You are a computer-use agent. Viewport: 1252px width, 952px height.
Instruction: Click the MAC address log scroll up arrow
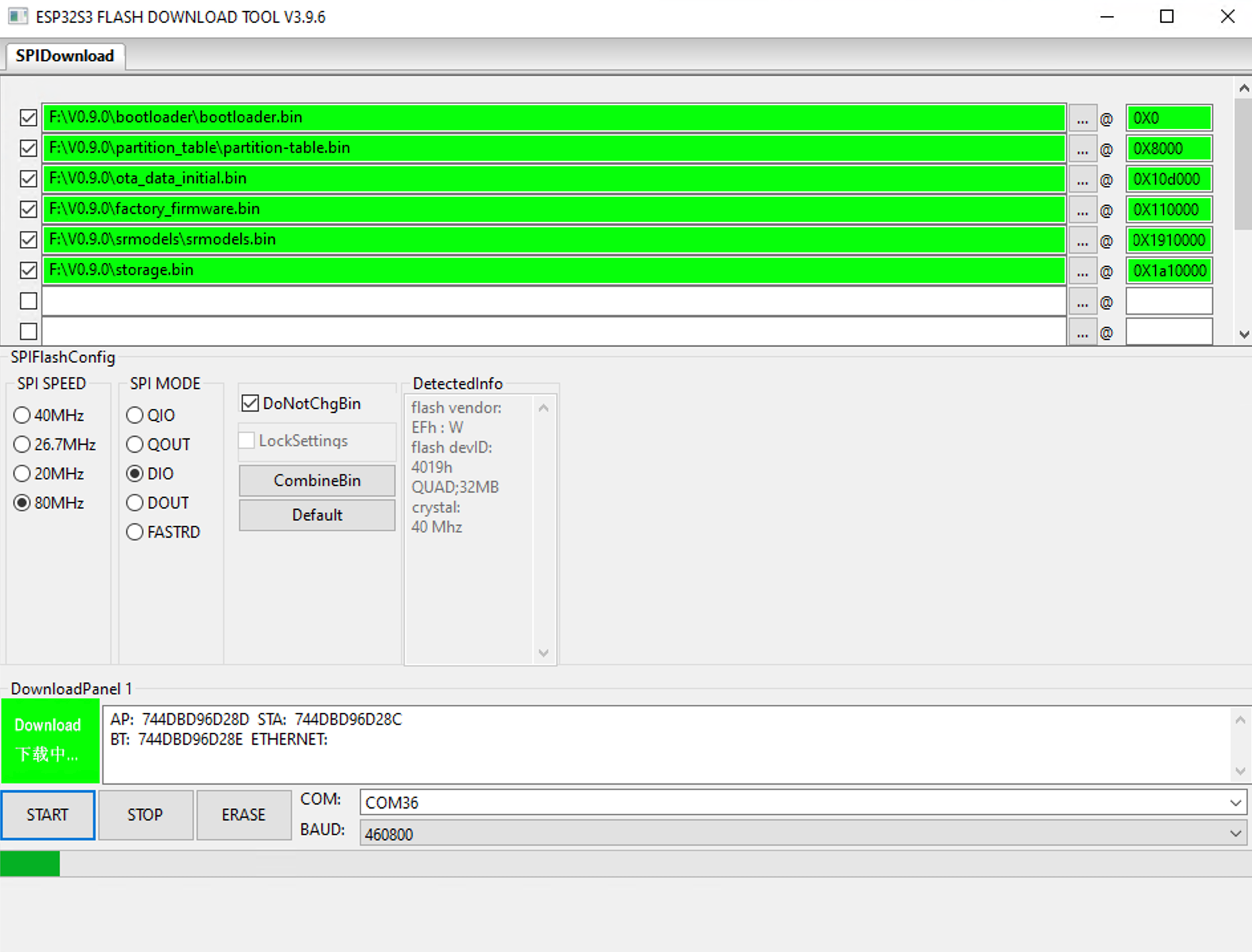[1239, 720]
